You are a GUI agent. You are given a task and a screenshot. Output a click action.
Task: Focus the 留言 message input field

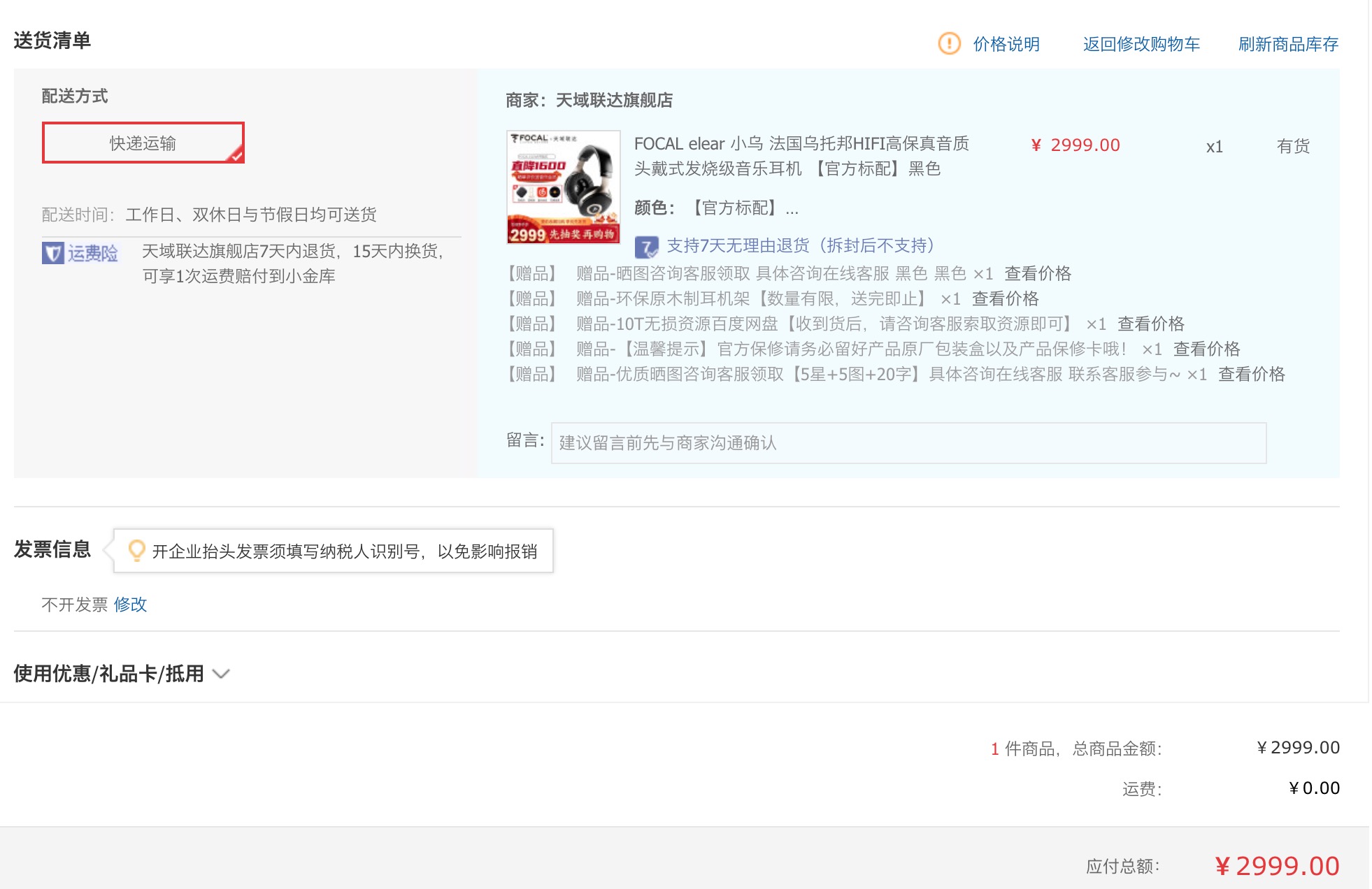pos(908,442)
